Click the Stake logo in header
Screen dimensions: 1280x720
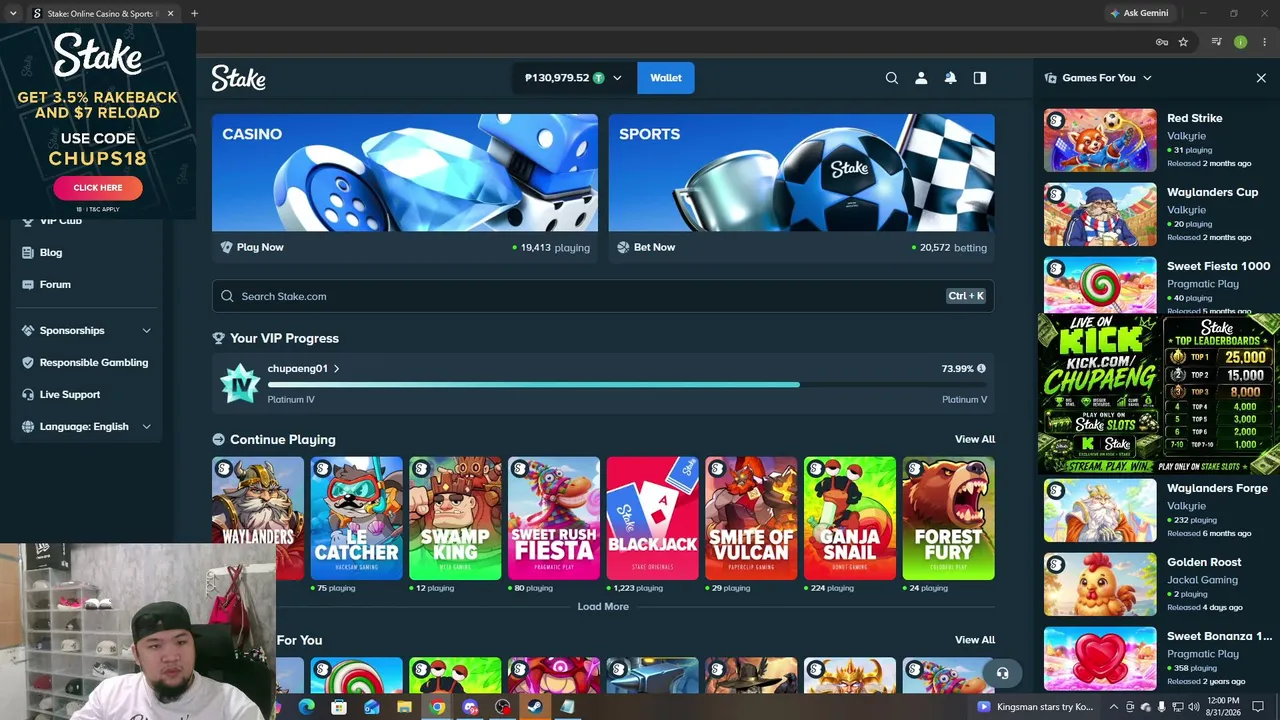tap(238, 78)
